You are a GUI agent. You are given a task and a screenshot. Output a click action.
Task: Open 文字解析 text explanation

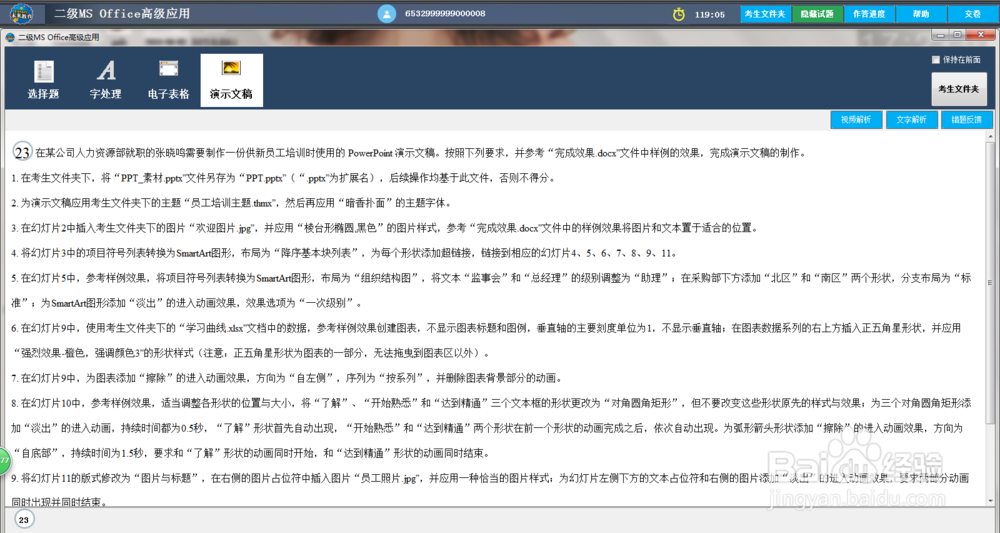911,120
